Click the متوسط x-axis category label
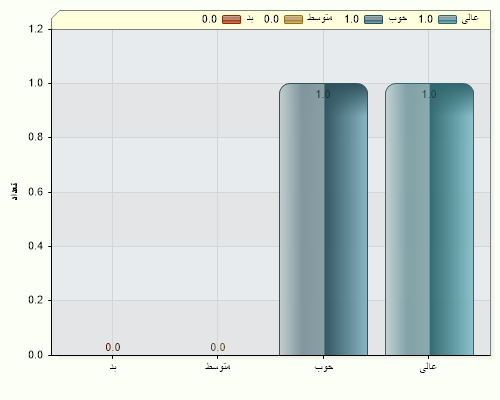Screen dimensions: 500x400 pos(218,366)
